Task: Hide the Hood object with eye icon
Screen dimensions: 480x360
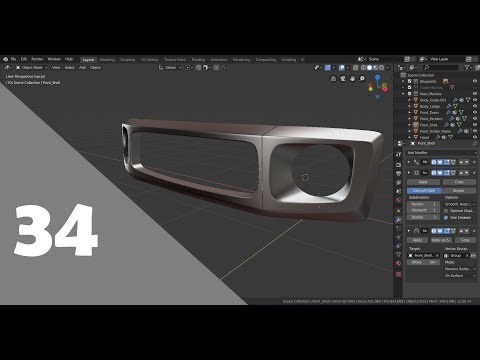Action: coord(475,137)
